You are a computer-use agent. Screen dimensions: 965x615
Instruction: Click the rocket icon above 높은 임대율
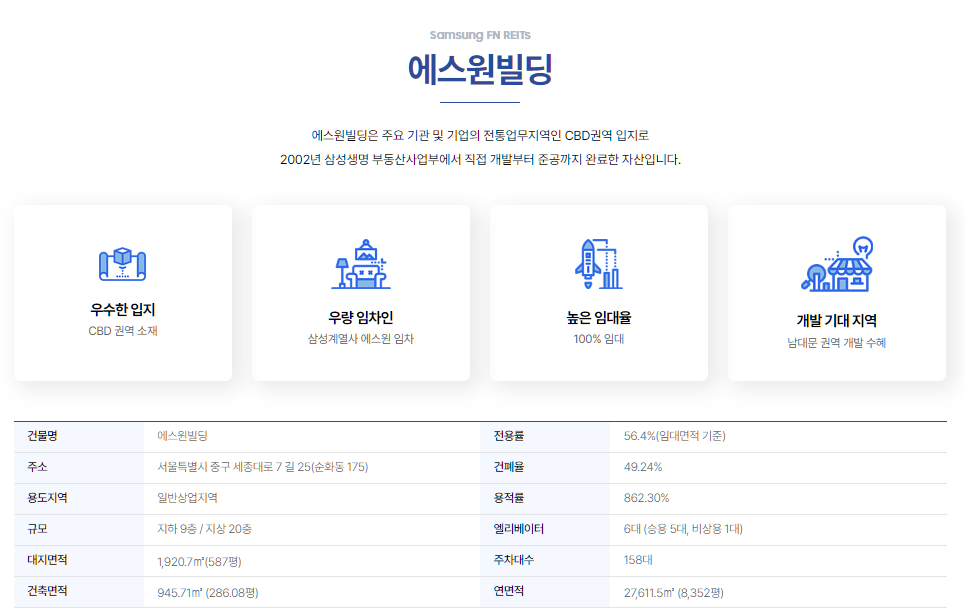tap(598, 264)
